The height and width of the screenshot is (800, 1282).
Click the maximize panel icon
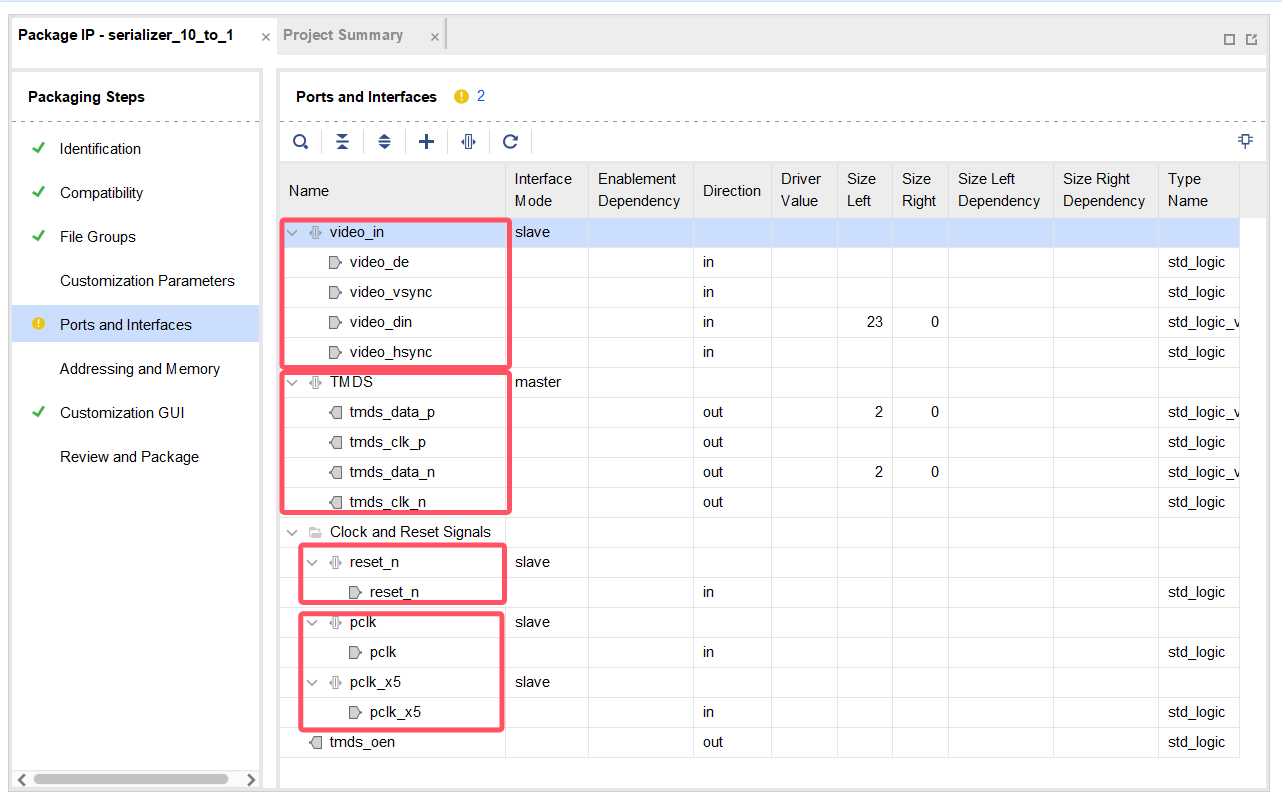coord(1229,39)
